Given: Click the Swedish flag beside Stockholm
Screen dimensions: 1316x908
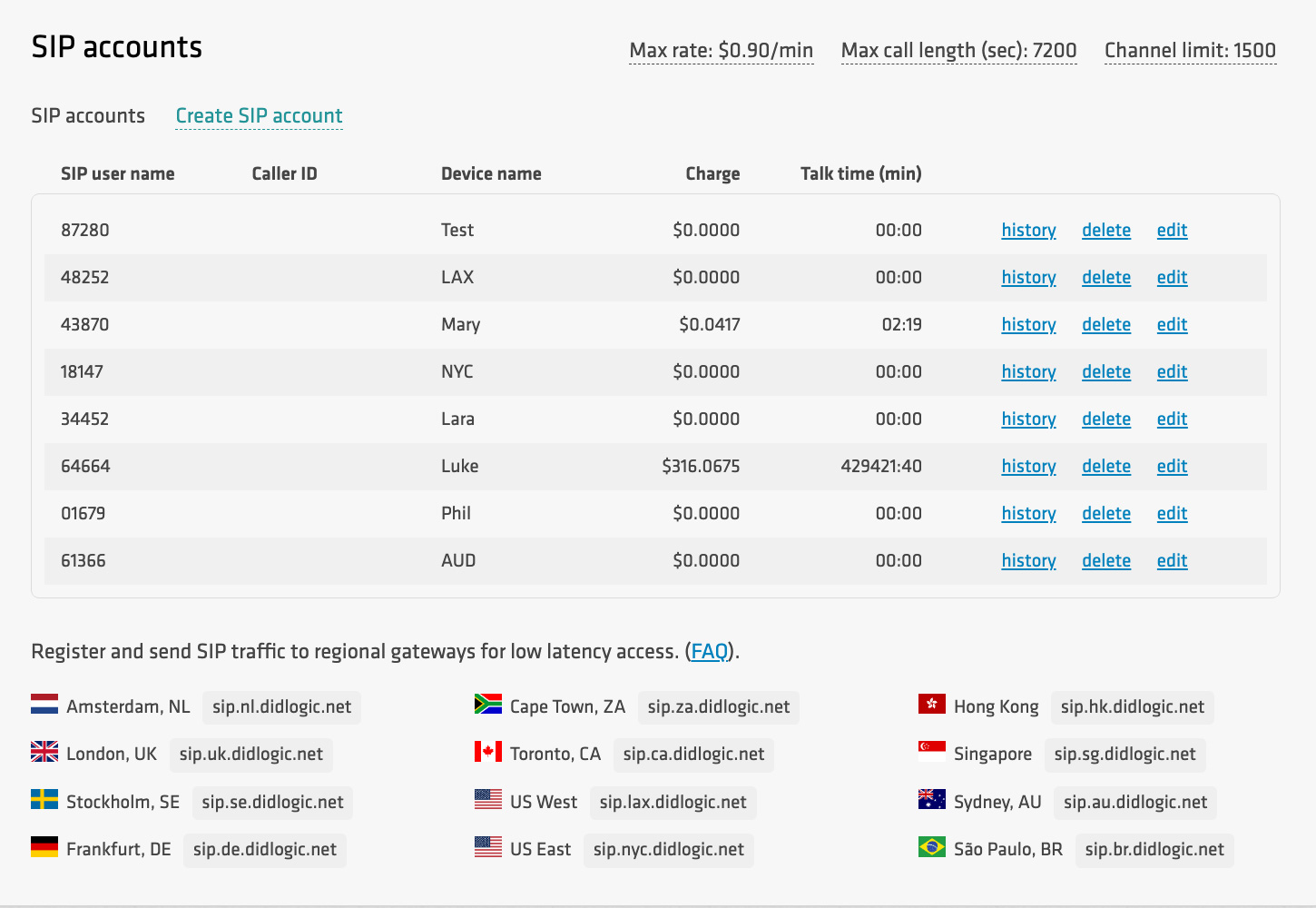Looking at the screenshot, I should 44,801.
